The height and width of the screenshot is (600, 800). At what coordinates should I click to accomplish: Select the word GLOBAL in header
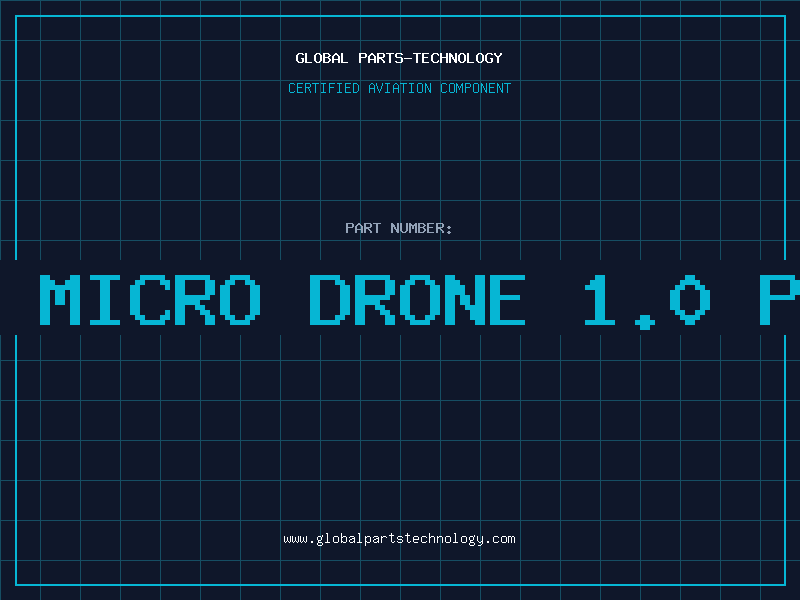[322, 58]
